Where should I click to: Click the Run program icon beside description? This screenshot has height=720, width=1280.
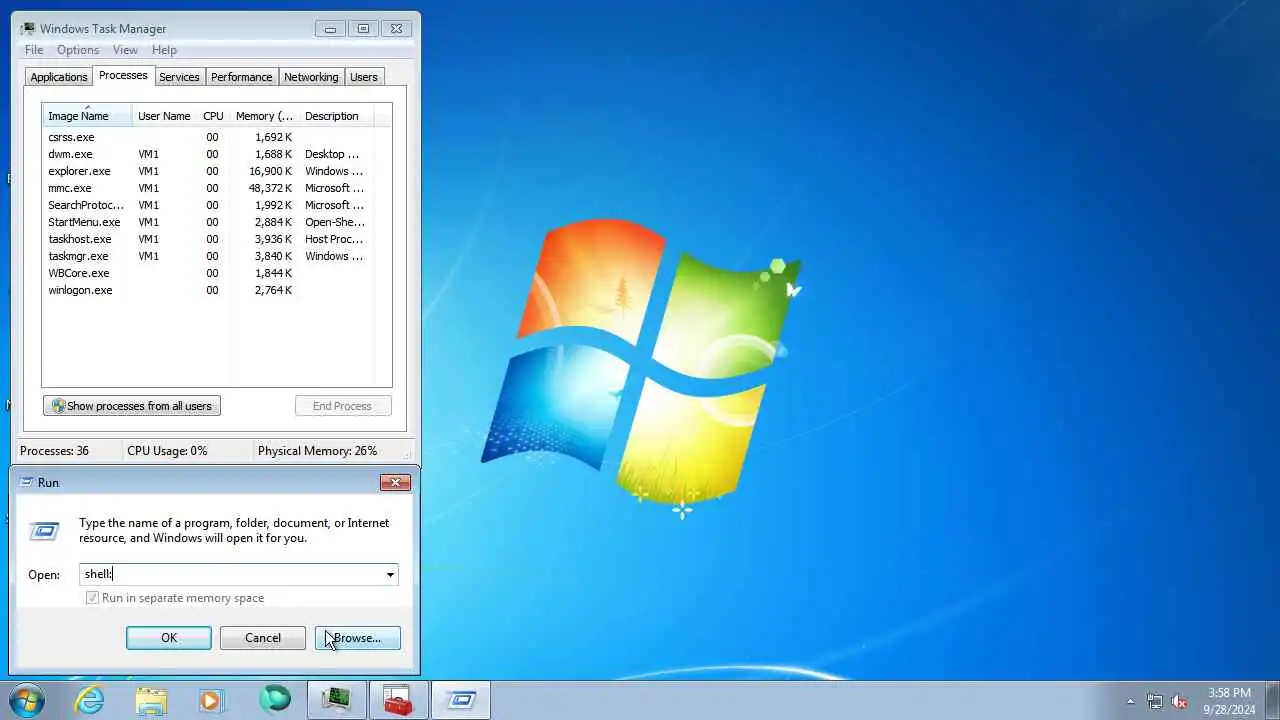coord(44,531)
